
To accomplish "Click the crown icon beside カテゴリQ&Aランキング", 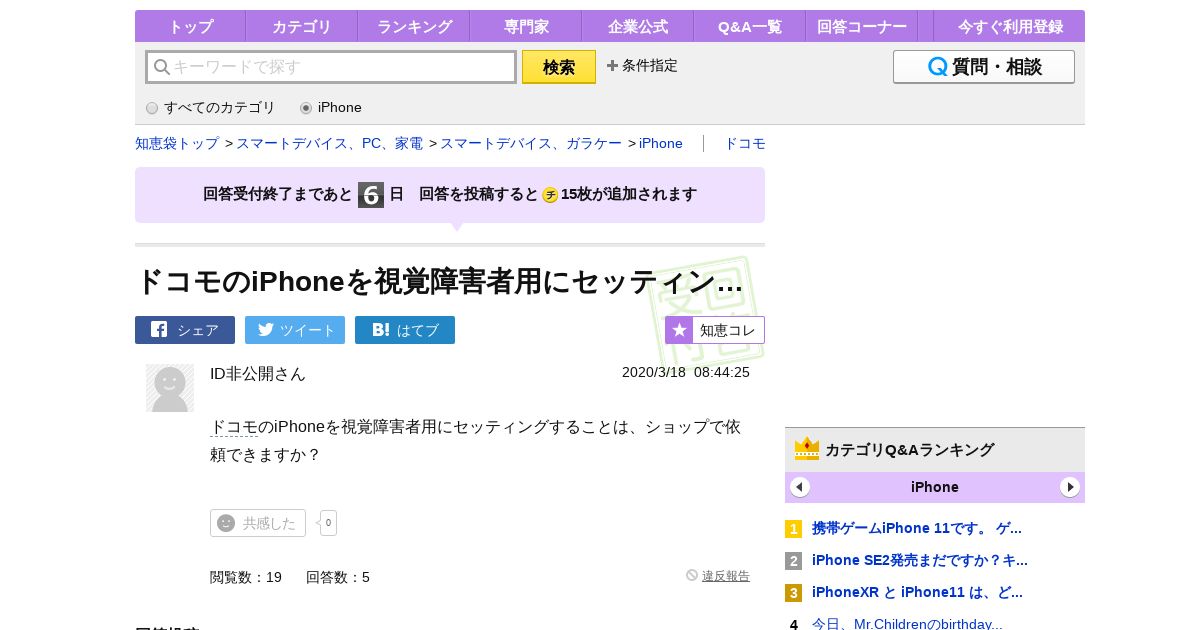I will pos(807,449).
